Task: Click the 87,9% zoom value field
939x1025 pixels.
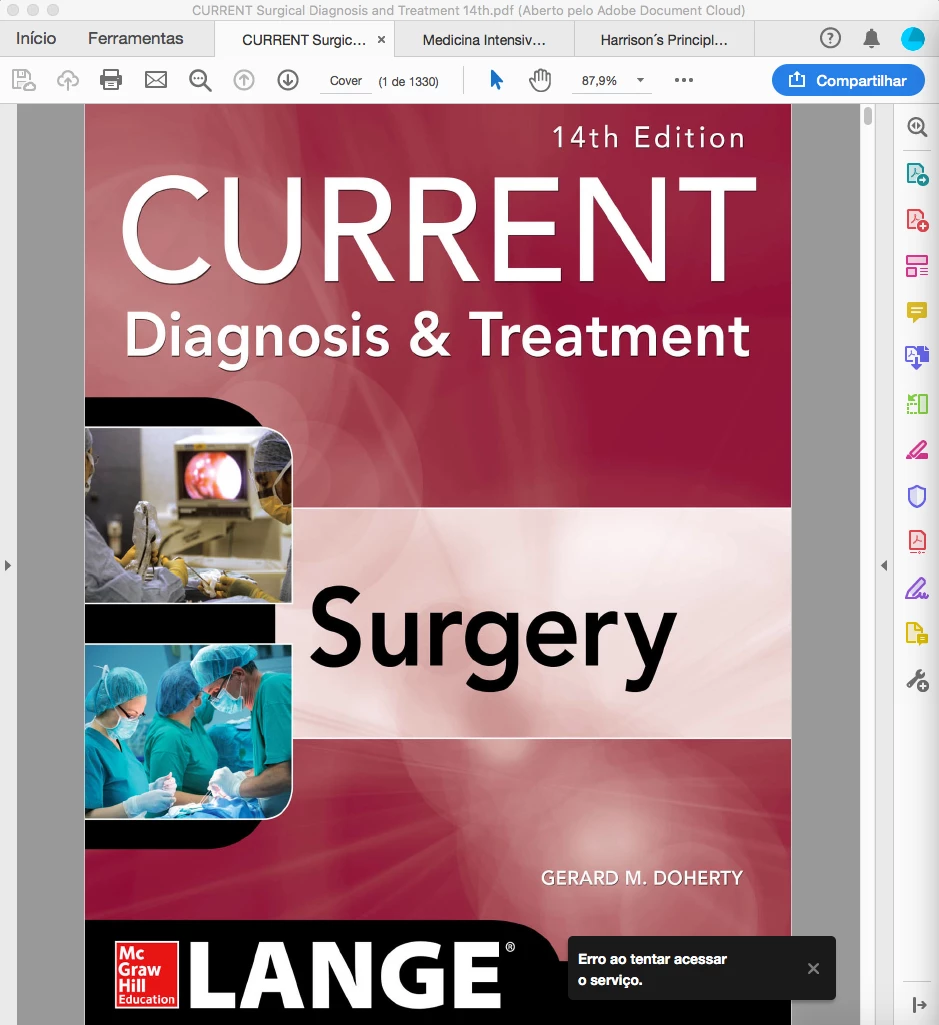Action: pyautogui.click(x=600, y=80)
